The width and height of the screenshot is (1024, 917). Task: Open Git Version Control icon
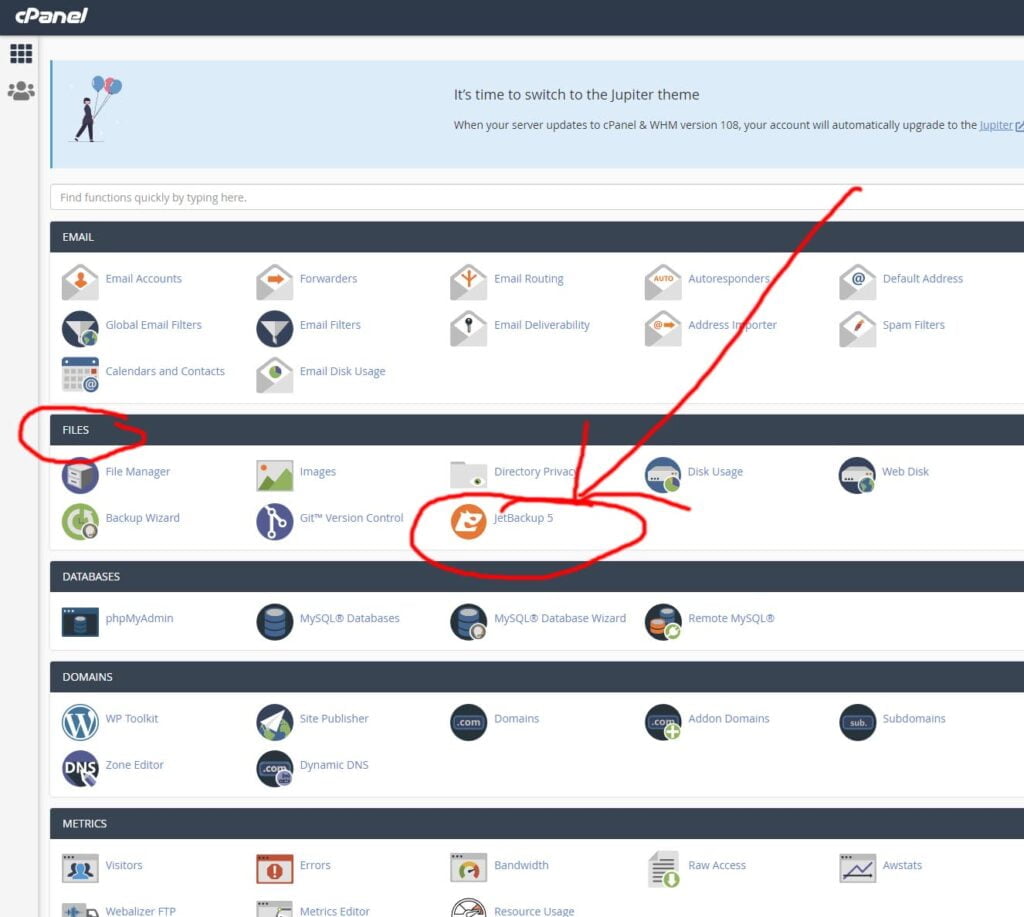pos(274,521)
